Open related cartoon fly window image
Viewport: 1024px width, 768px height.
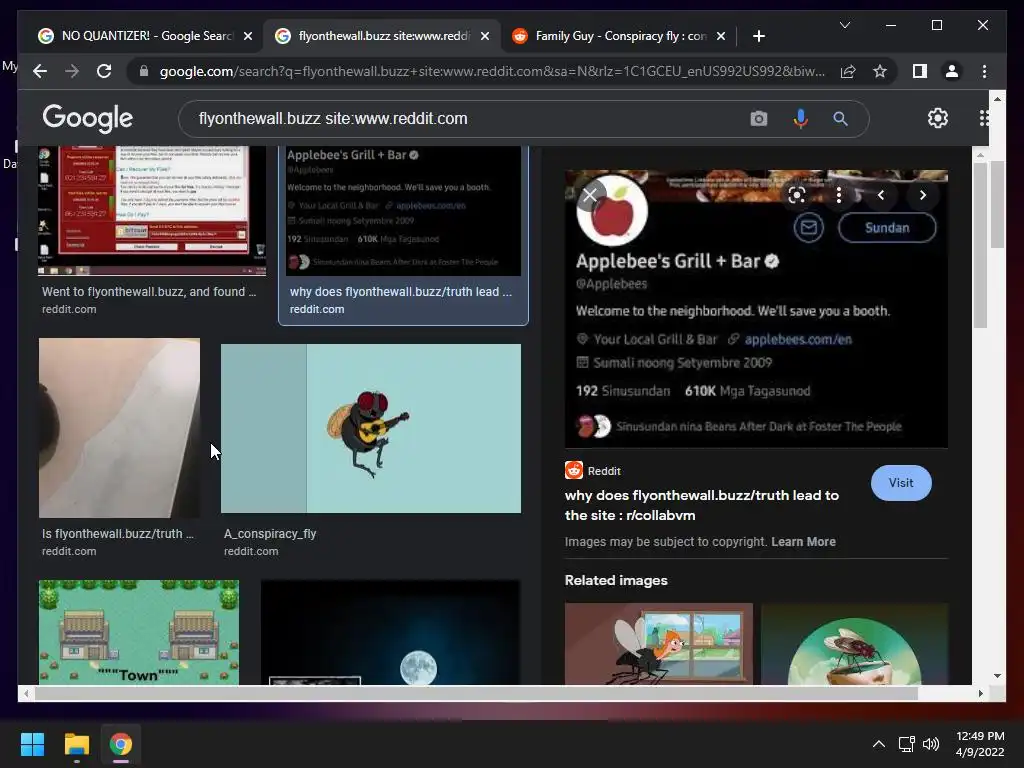658,644
